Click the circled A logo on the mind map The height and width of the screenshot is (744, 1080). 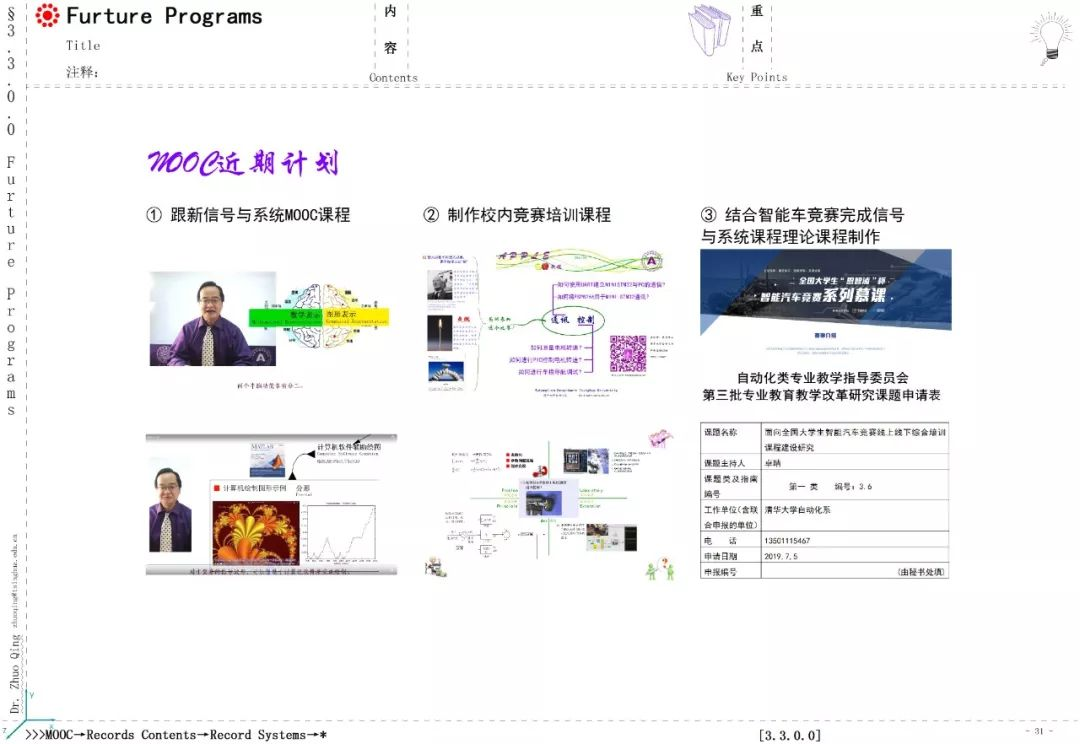[651, 261]
